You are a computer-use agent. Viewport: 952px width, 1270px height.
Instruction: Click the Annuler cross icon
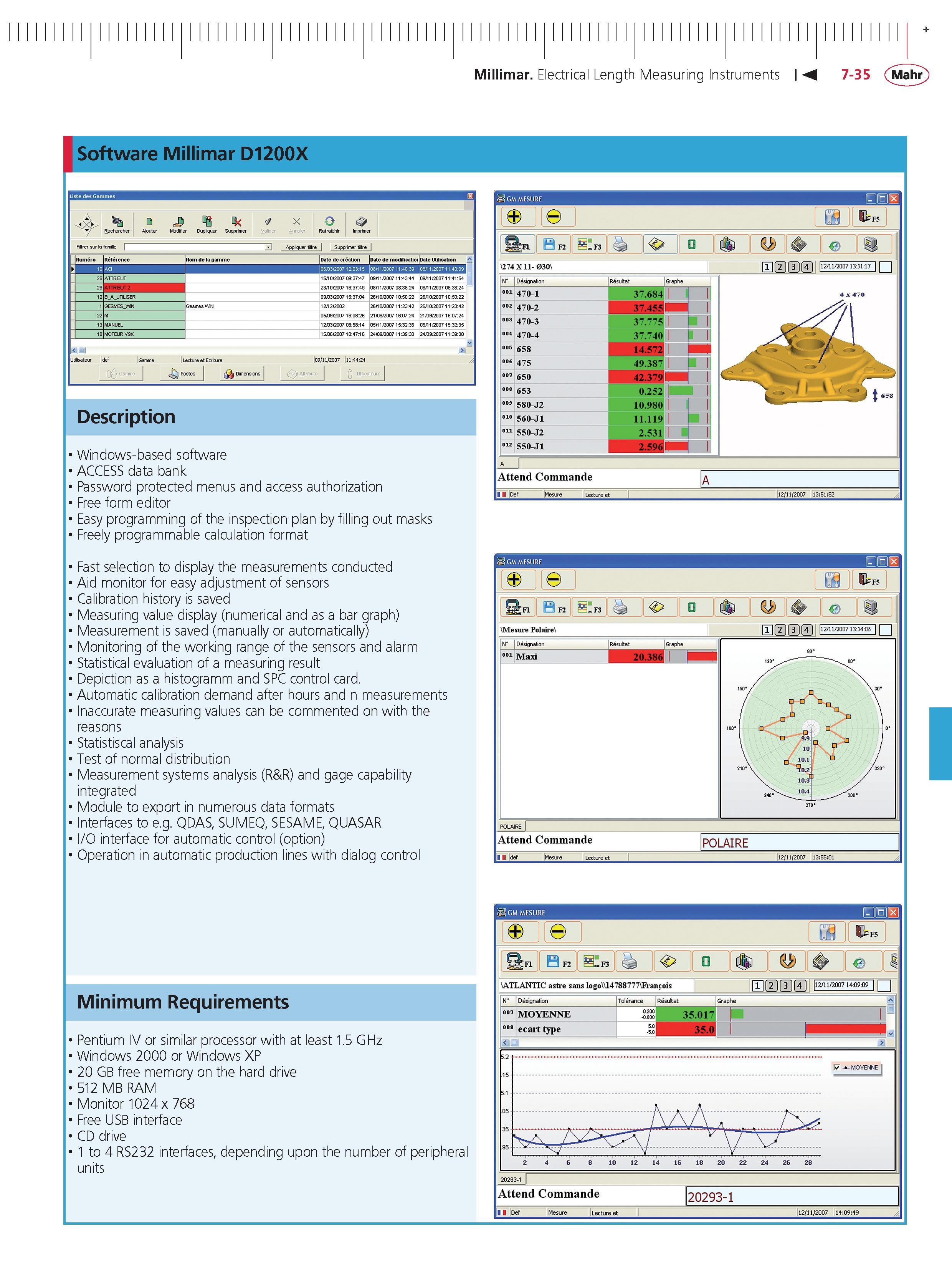297,224
